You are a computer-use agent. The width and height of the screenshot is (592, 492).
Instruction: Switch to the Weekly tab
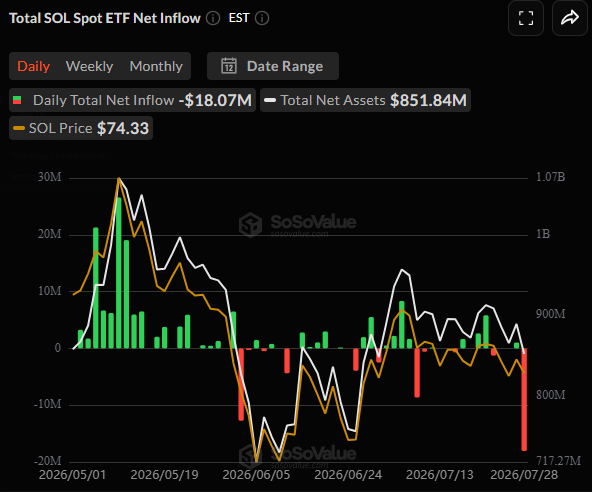pos(89,66)
